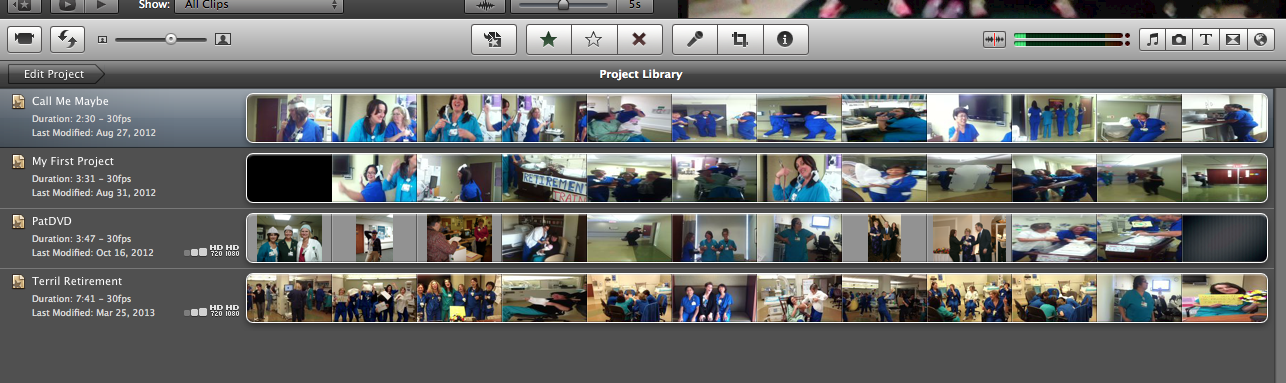Click Duration 7:41 – 30fps text
This screenshot has height=383, width=1286.
click(x=81, y=298)
